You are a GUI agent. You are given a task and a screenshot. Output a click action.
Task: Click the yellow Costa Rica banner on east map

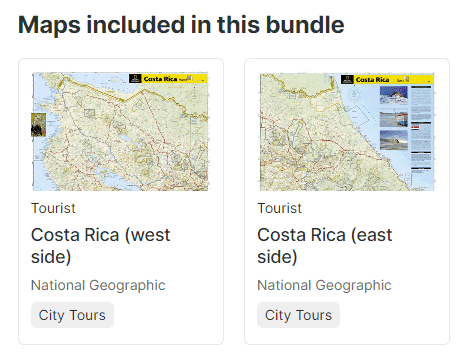pyautogui.click(x=393, y=80)
